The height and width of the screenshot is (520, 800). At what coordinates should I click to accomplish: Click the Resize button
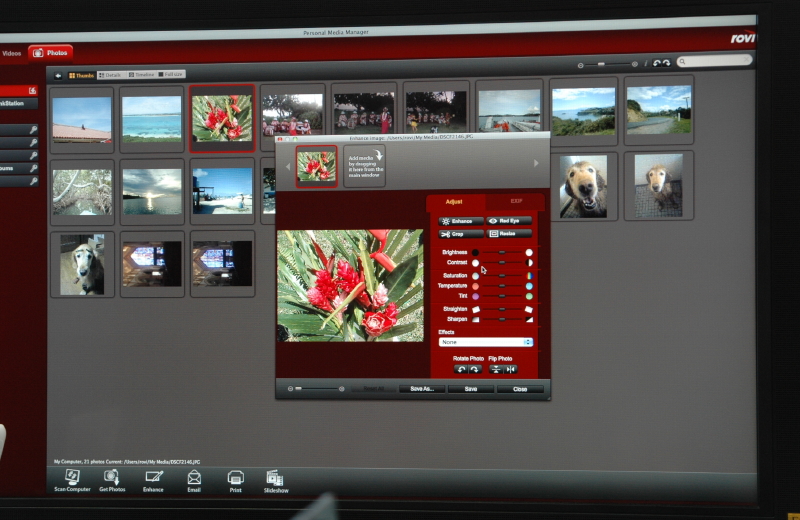509,234
